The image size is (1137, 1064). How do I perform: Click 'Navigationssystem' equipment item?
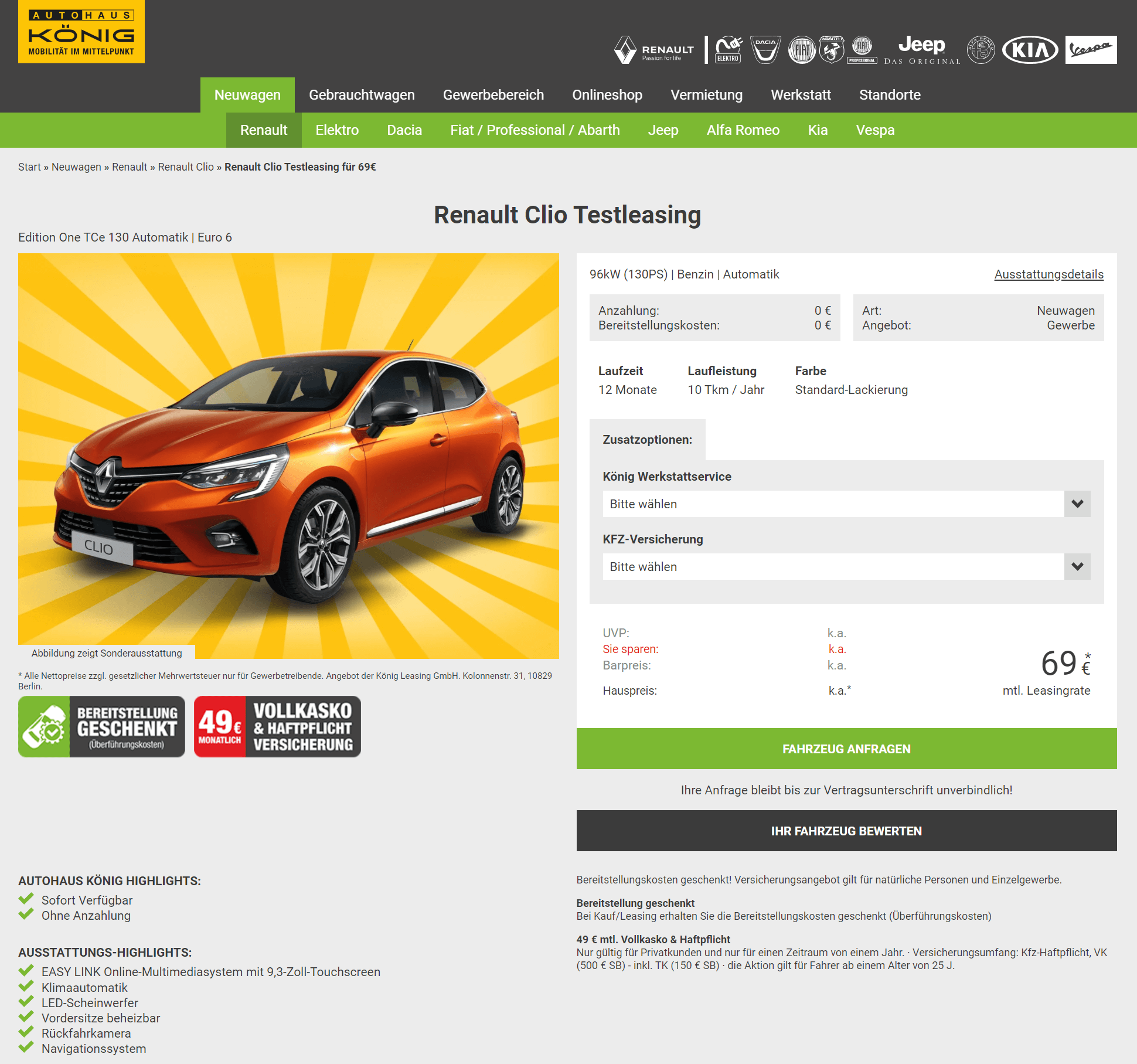94,1049
